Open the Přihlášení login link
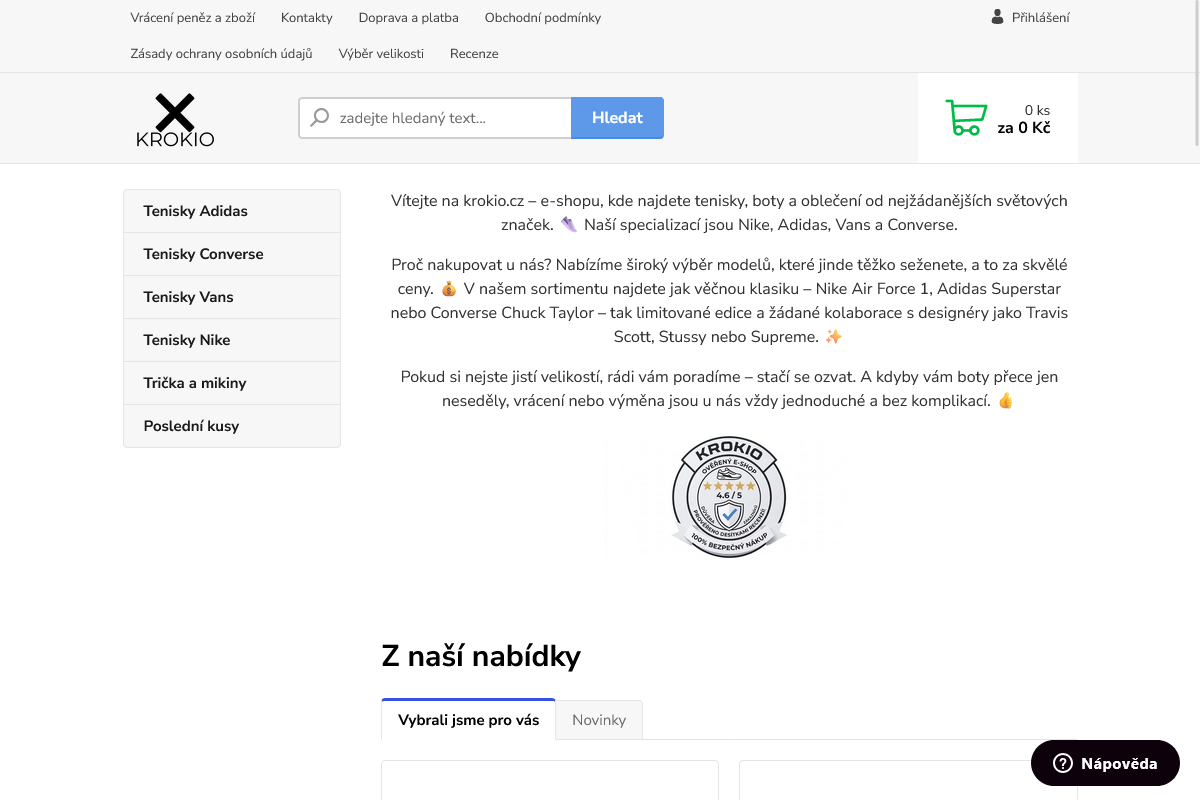 1040,18
